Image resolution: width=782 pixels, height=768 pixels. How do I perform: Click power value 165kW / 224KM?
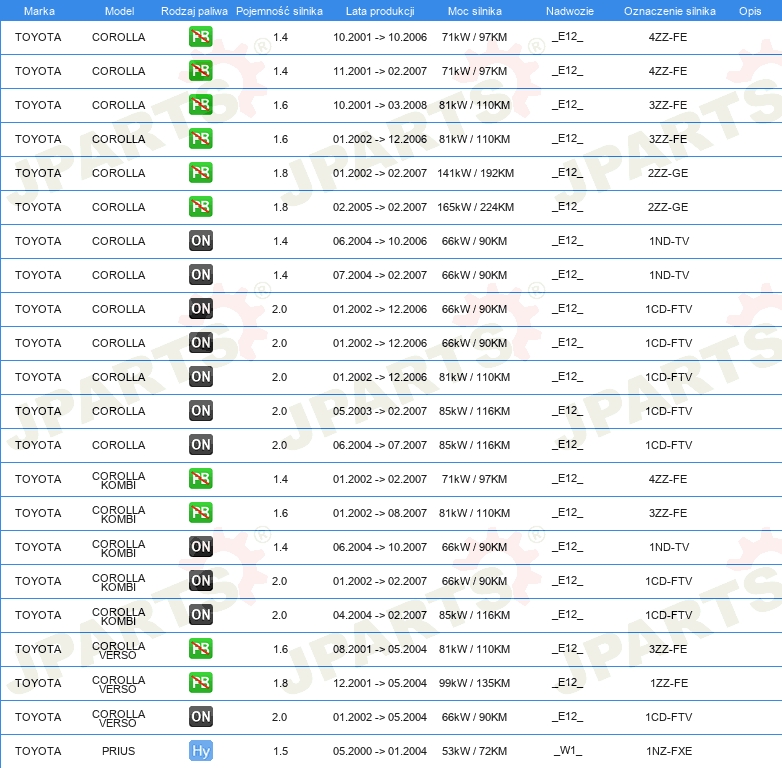click(x=475, y=207)
